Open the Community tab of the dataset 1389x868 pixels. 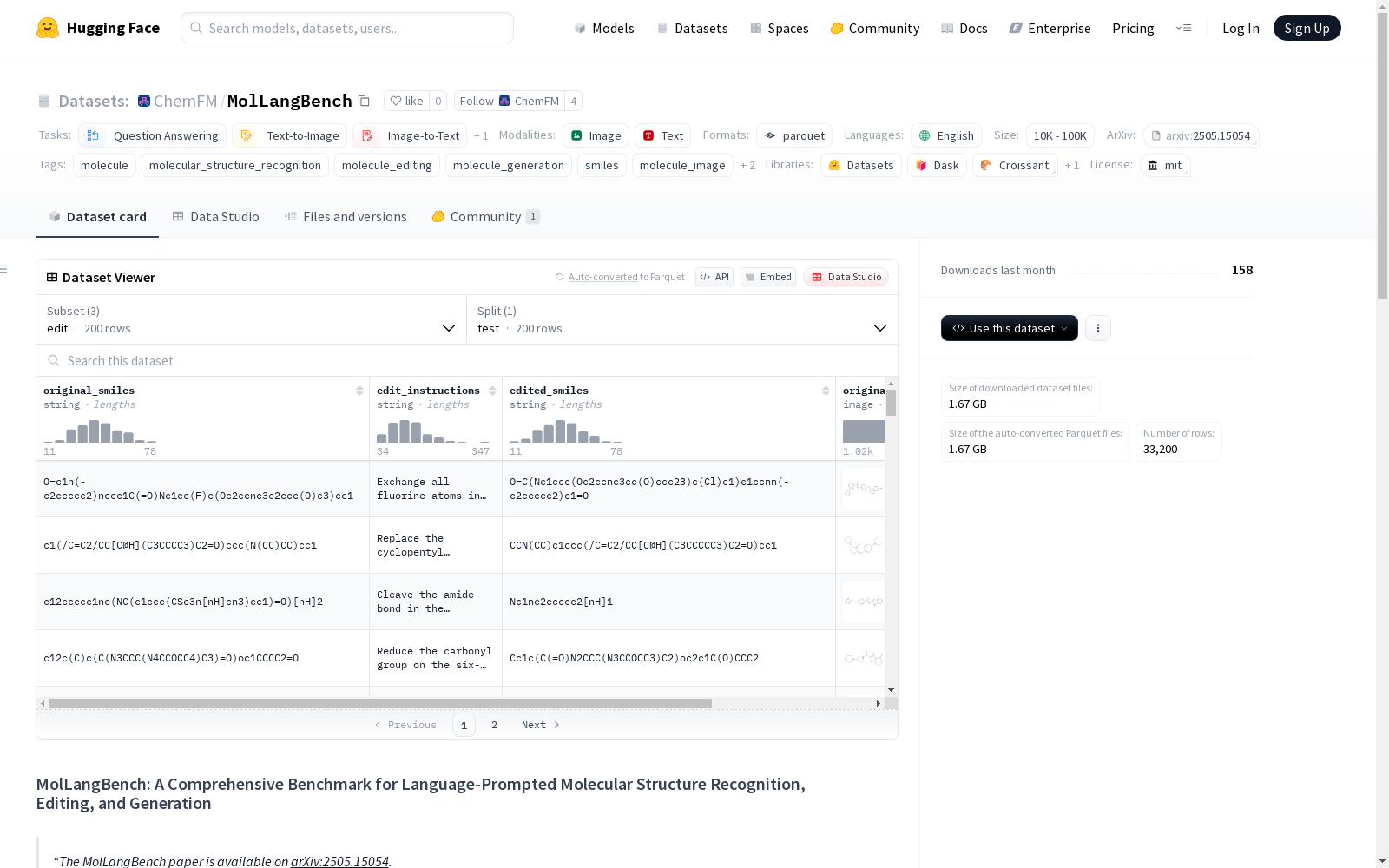pos(485,217)
